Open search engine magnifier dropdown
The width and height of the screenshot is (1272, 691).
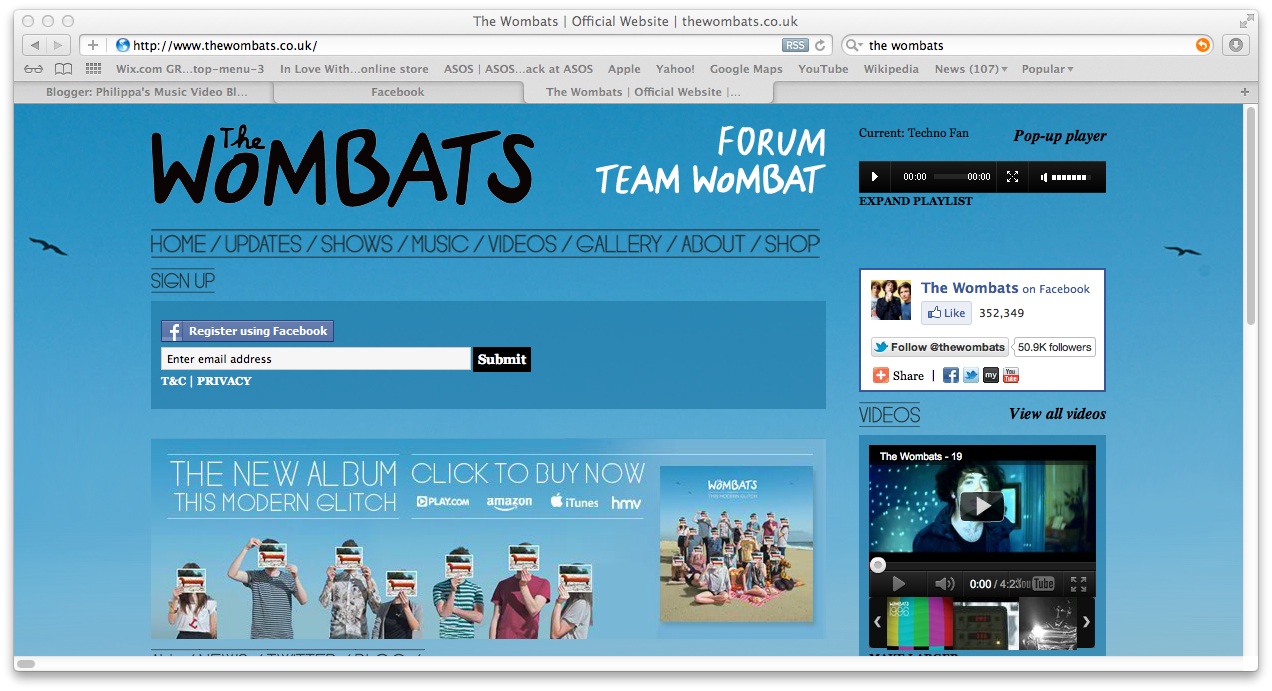854,45
